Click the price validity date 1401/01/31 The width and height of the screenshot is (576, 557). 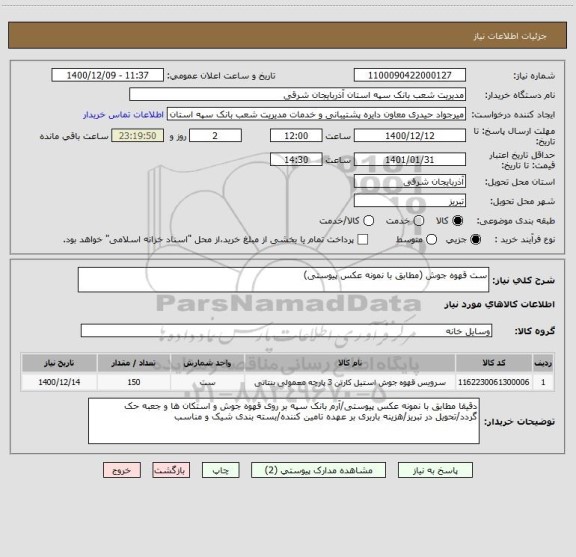pyautogui.click(x=410, y=159)
